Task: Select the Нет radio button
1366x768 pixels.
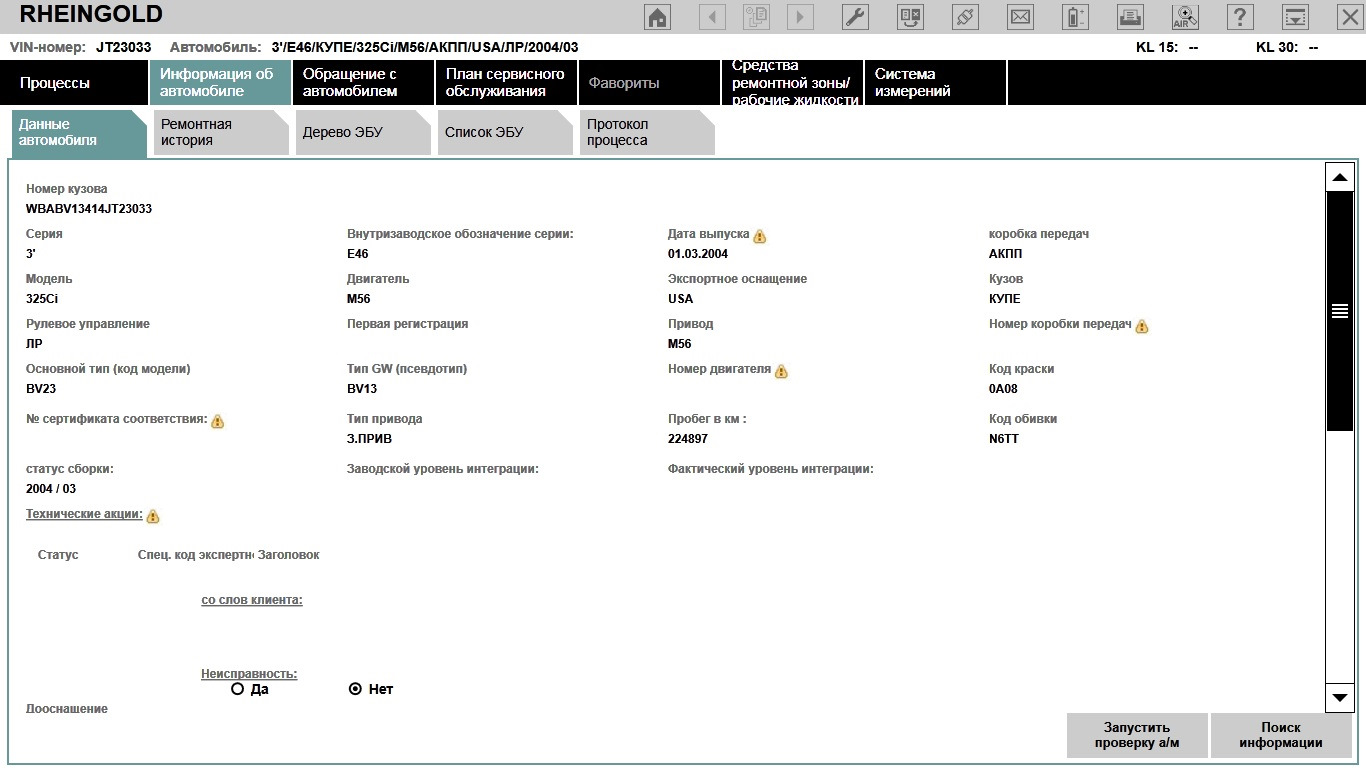Action: coord(355,689)
